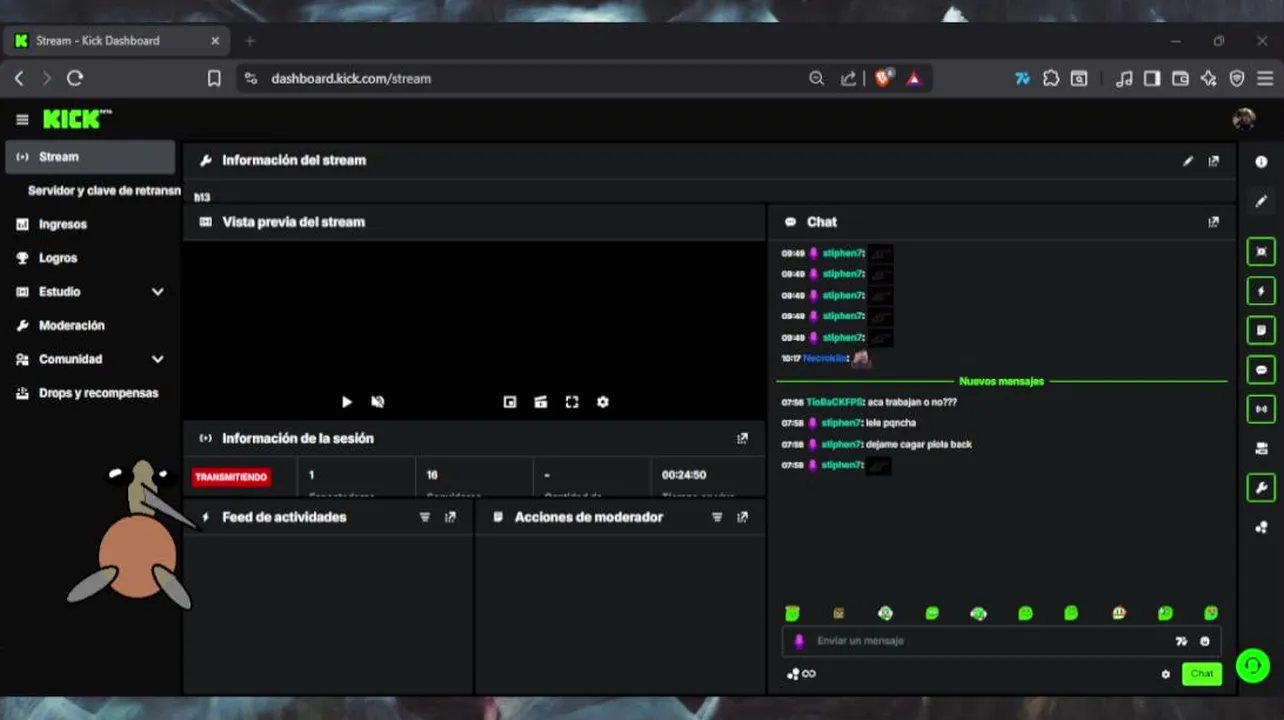
Task: Enable picture-in-picture on stream preview
Action: coord(510,402)
